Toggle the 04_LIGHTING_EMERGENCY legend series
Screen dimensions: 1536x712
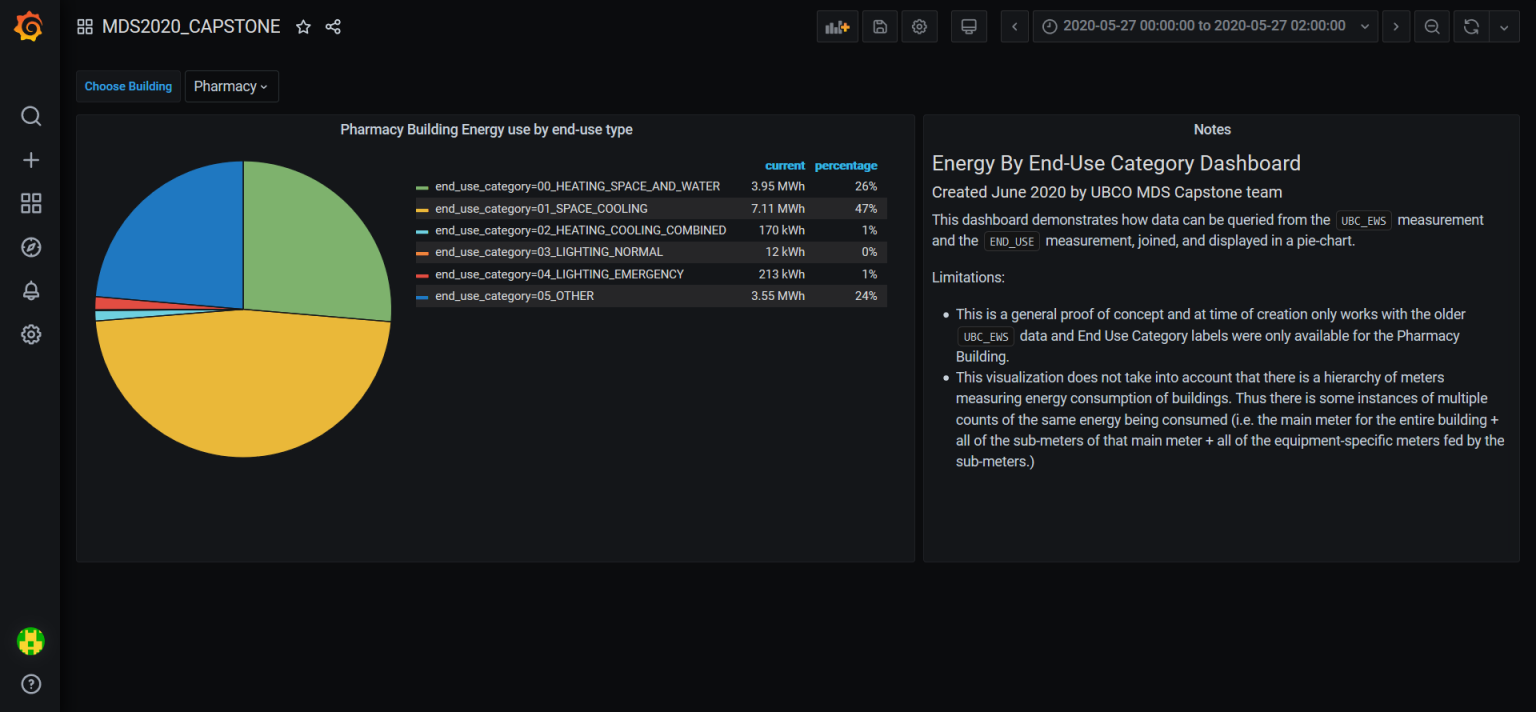[x=559, y=274]
